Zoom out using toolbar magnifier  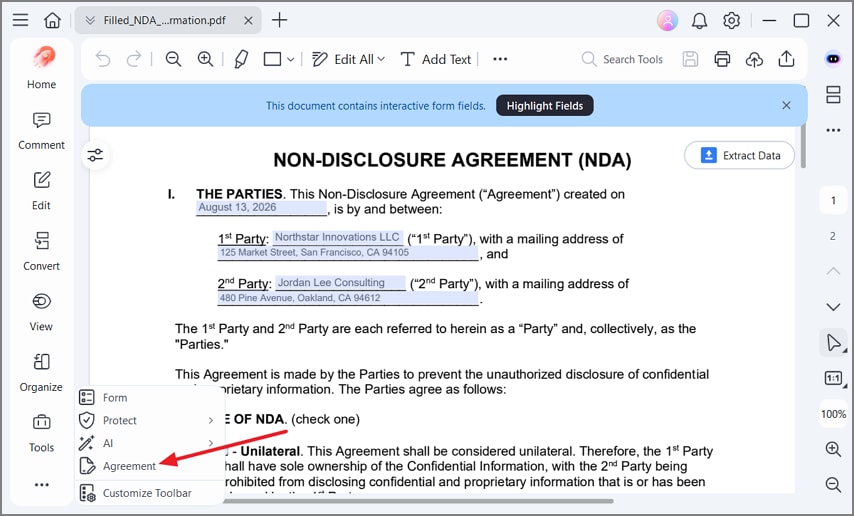(x=173, y=59)
